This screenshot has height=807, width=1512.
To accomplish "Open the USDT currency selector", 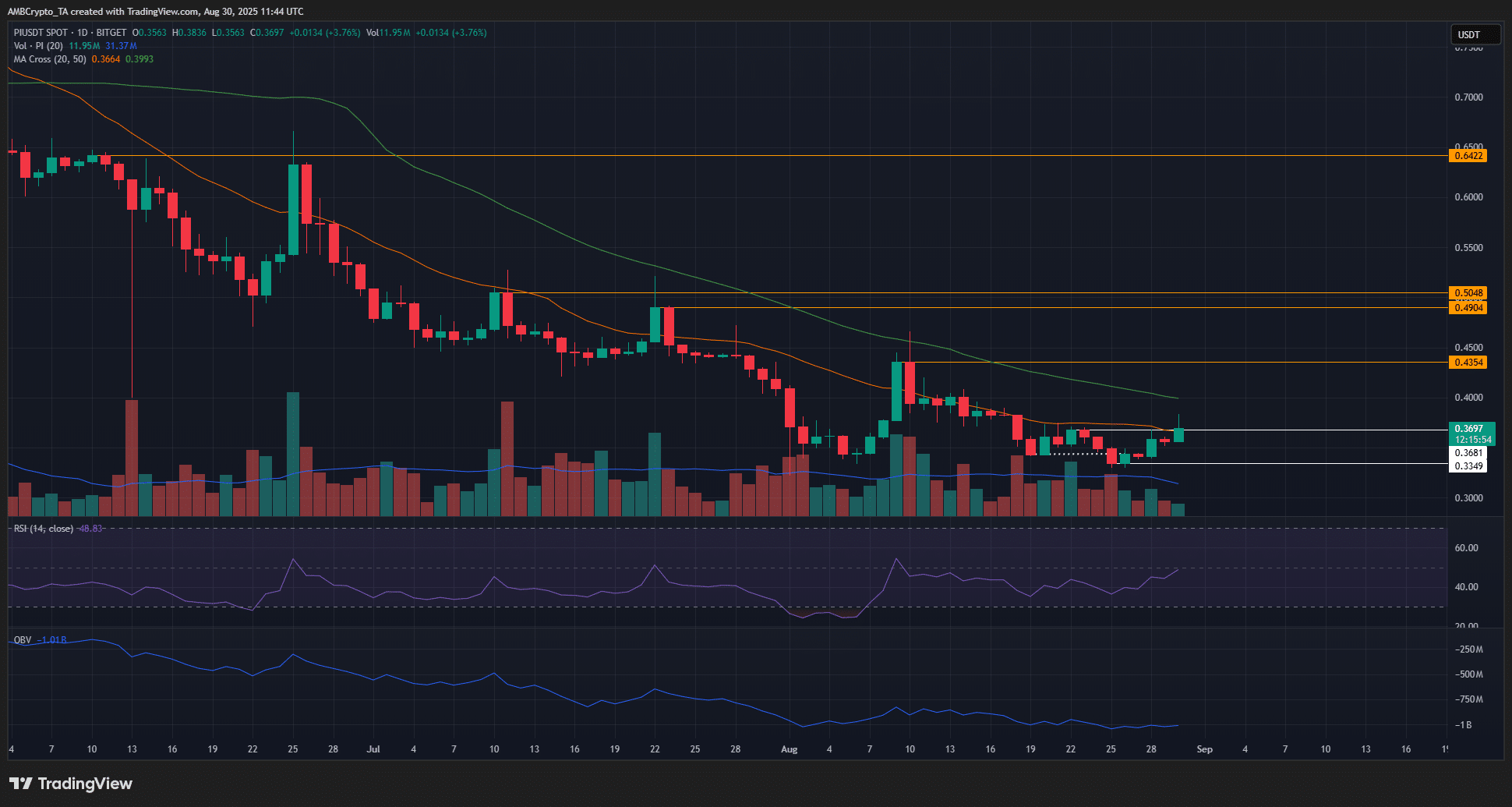I will pos(1474,34).
